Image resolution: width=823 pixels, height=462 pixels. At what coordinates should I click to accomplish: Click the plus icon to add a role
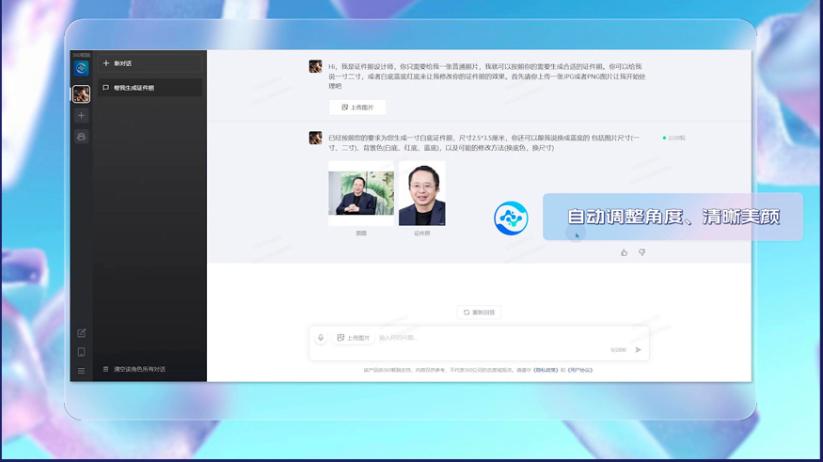tap(81, 116)
